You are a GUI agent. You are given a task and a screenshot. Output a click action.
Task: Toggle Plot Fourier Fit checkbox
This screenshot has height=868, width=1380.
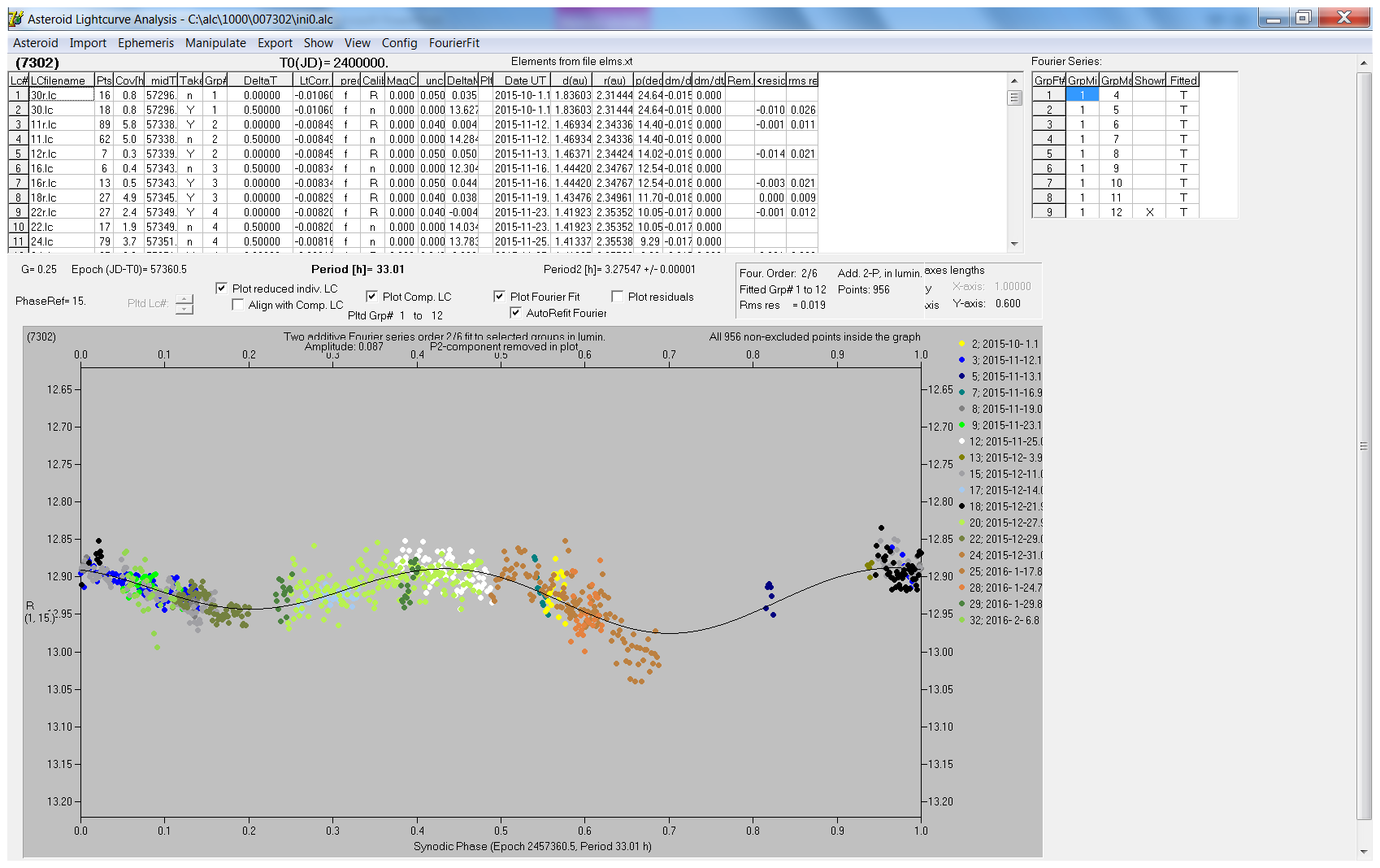pyautogui.click(x=499, y=297)
